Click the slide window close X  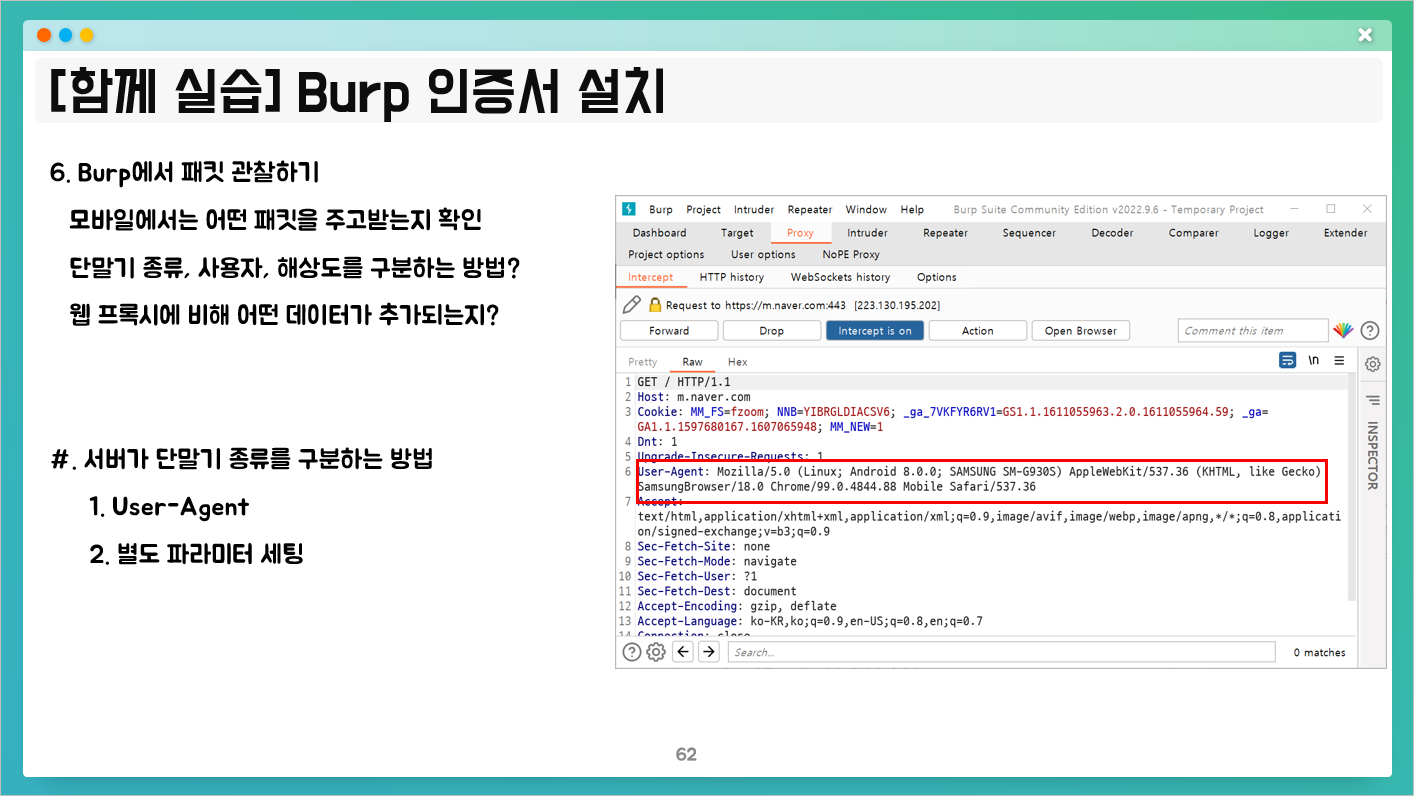[x=1365, y=36]
